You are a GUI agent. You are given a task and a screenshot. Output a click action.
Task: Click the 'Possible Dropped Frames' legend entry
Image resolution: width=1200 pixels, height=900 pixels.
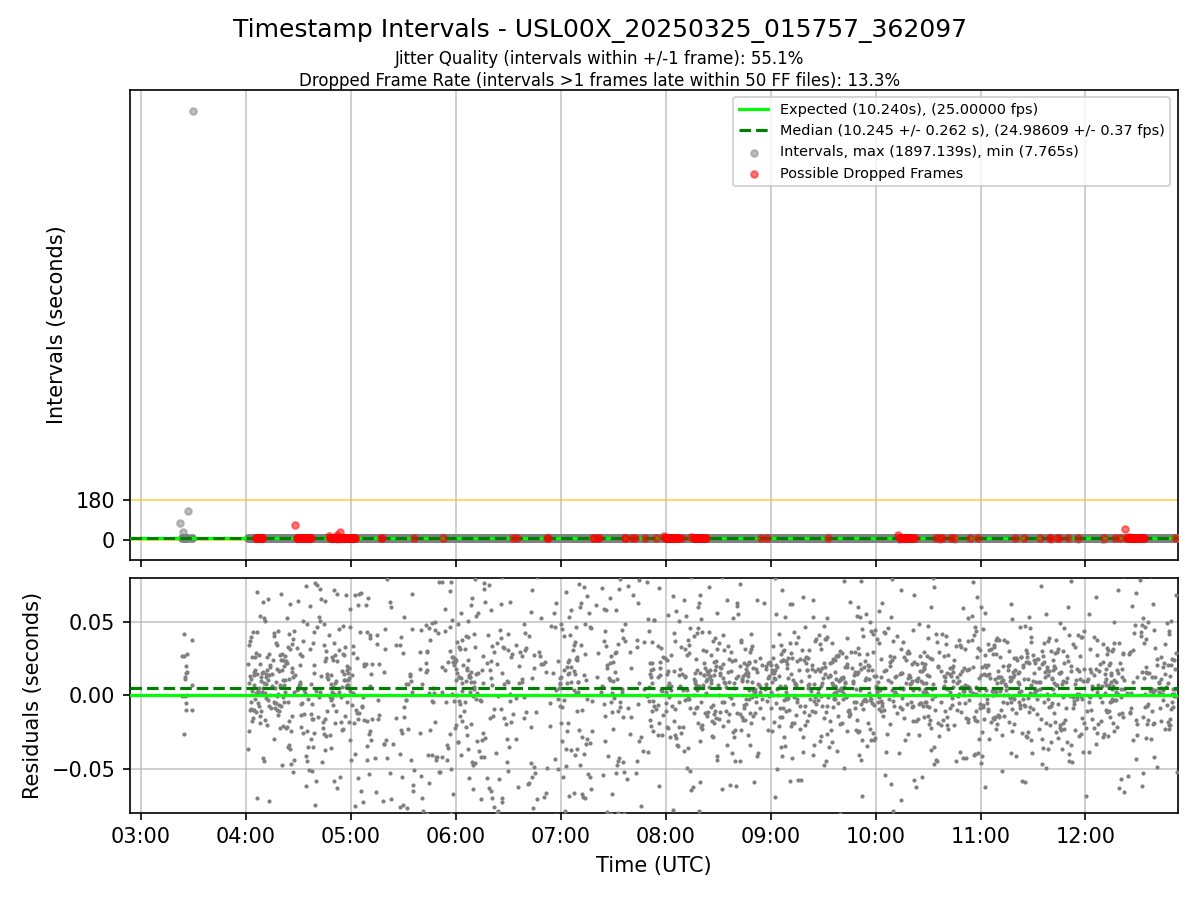(x=871, y=173)
